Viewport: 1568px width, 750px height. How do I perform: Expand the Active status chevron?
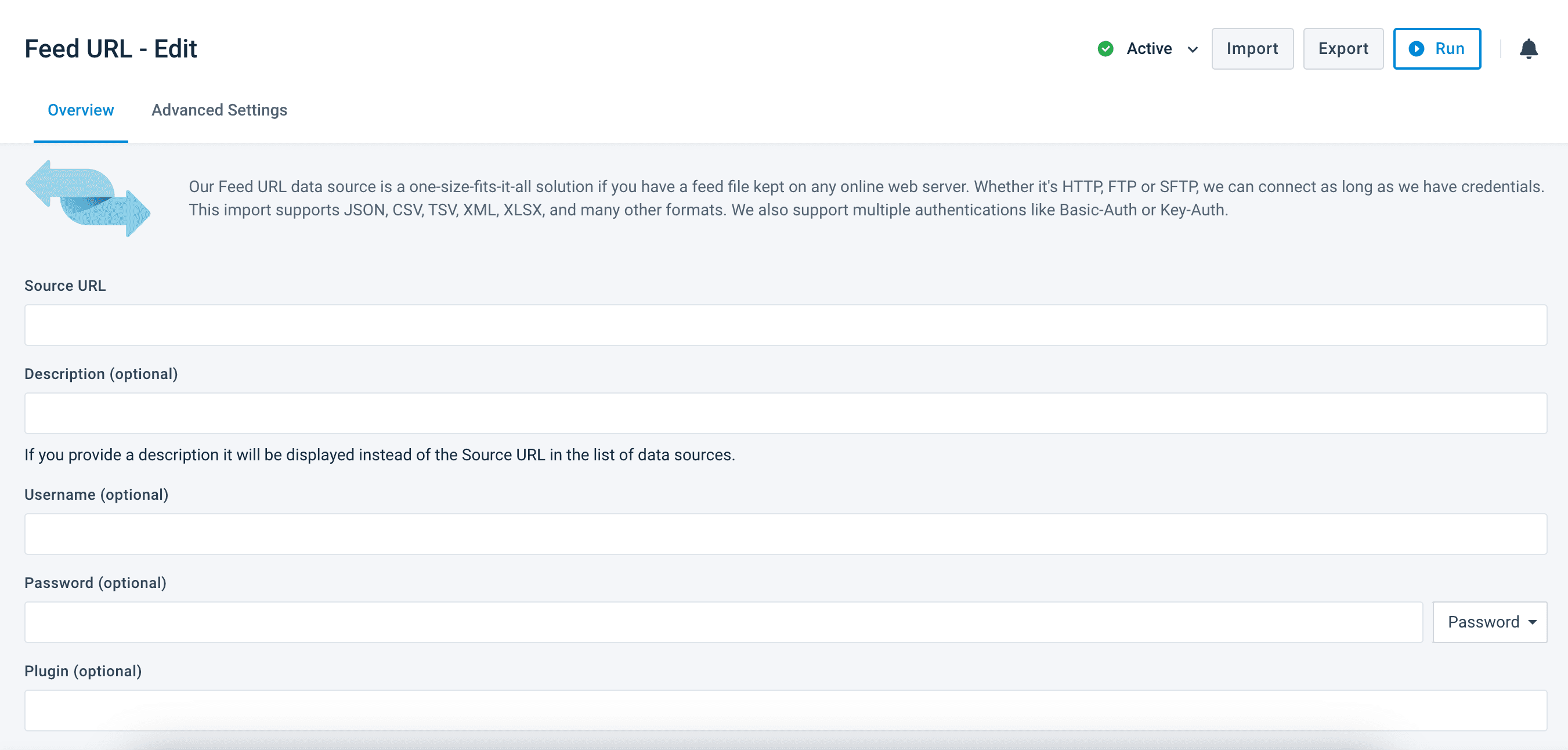(1193, 49)
